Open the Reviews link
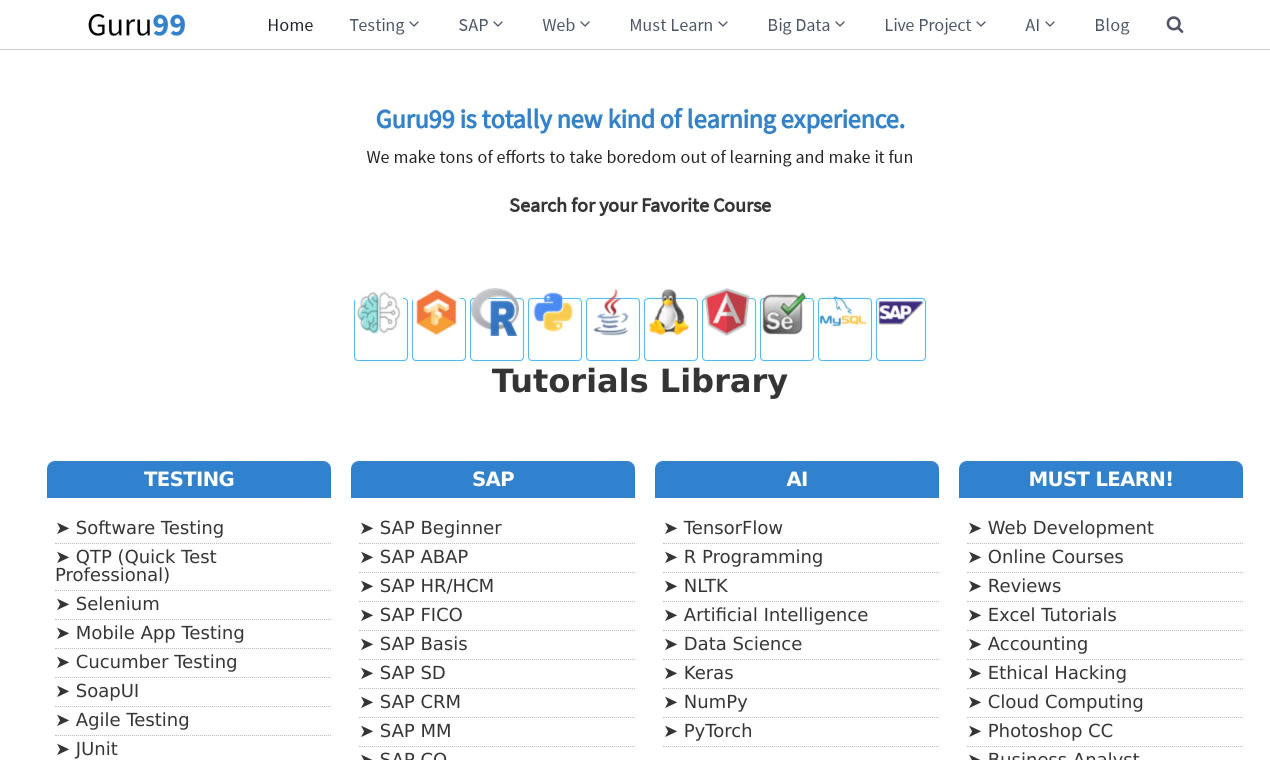This screenshot has width=1270, height=760. 1025,586
